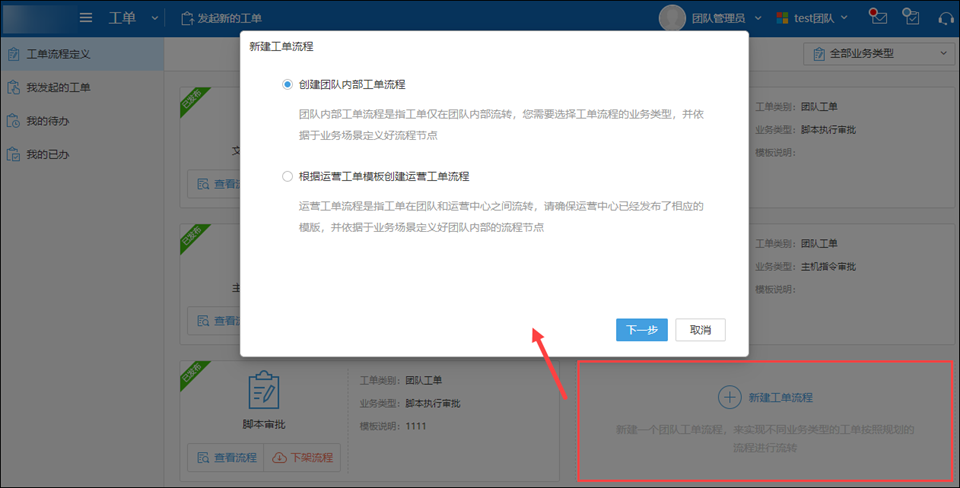Click the plus icon for 新建工单流程
960x488 pixels.
729,397
